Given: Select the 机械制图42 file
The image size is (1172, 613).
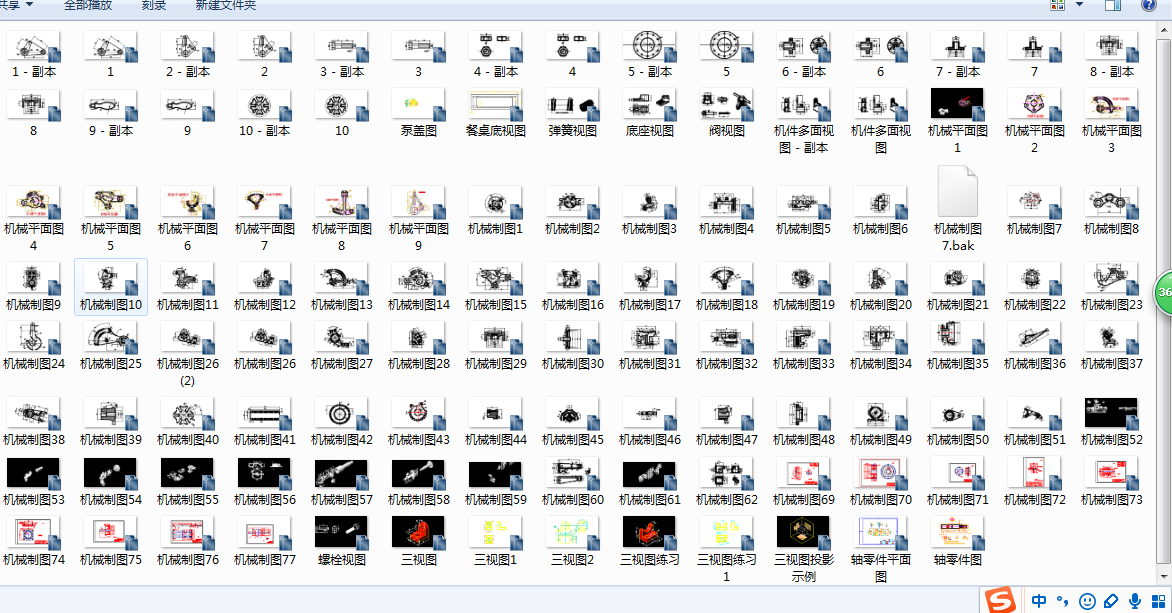Looking at the screenshot, I should pyautogui.click(x=342, y=422).
